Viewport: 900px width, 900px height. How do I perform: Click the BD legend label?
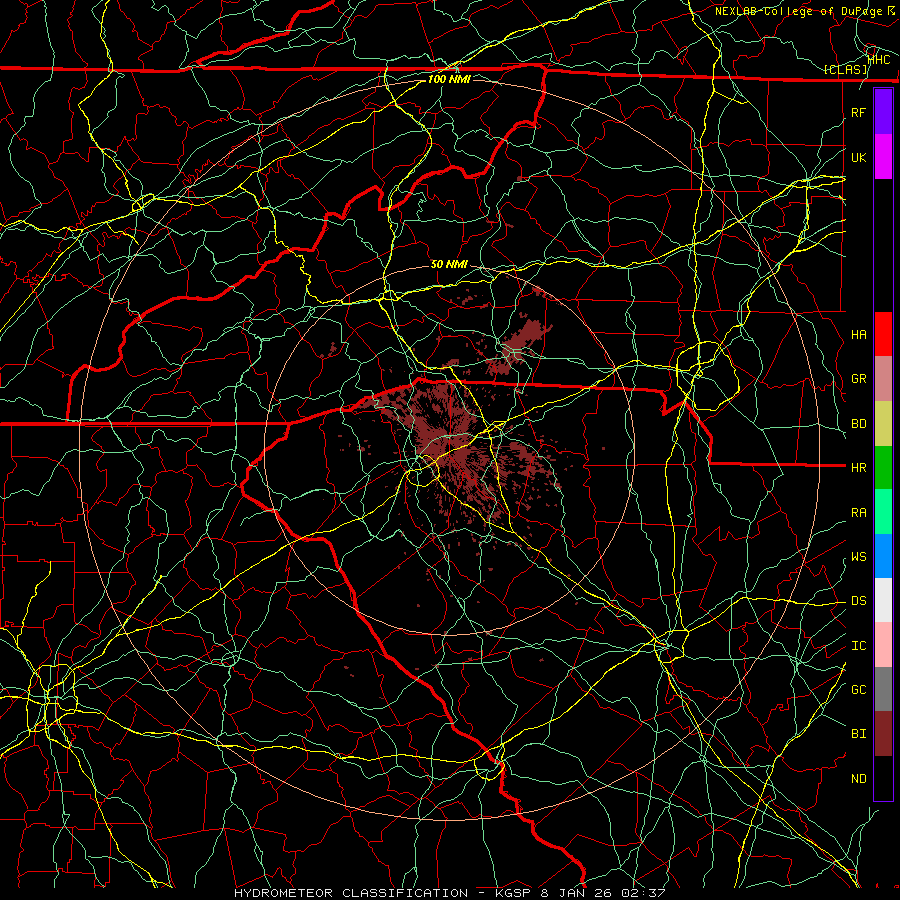click(x=858, y=424)
